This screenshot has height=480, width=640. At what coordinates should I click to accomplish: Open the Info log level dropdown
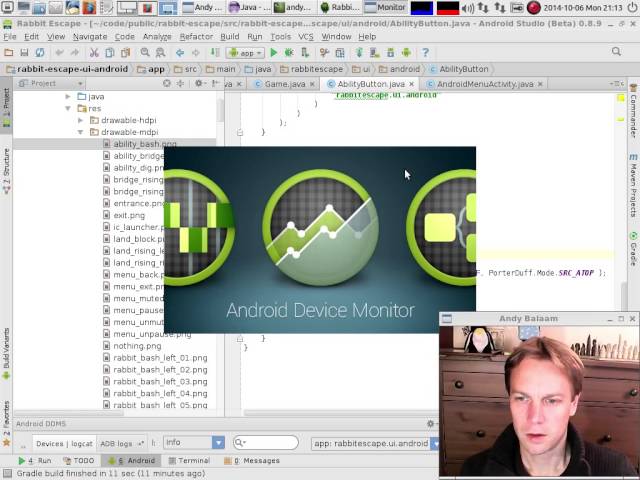coord(194,442)
